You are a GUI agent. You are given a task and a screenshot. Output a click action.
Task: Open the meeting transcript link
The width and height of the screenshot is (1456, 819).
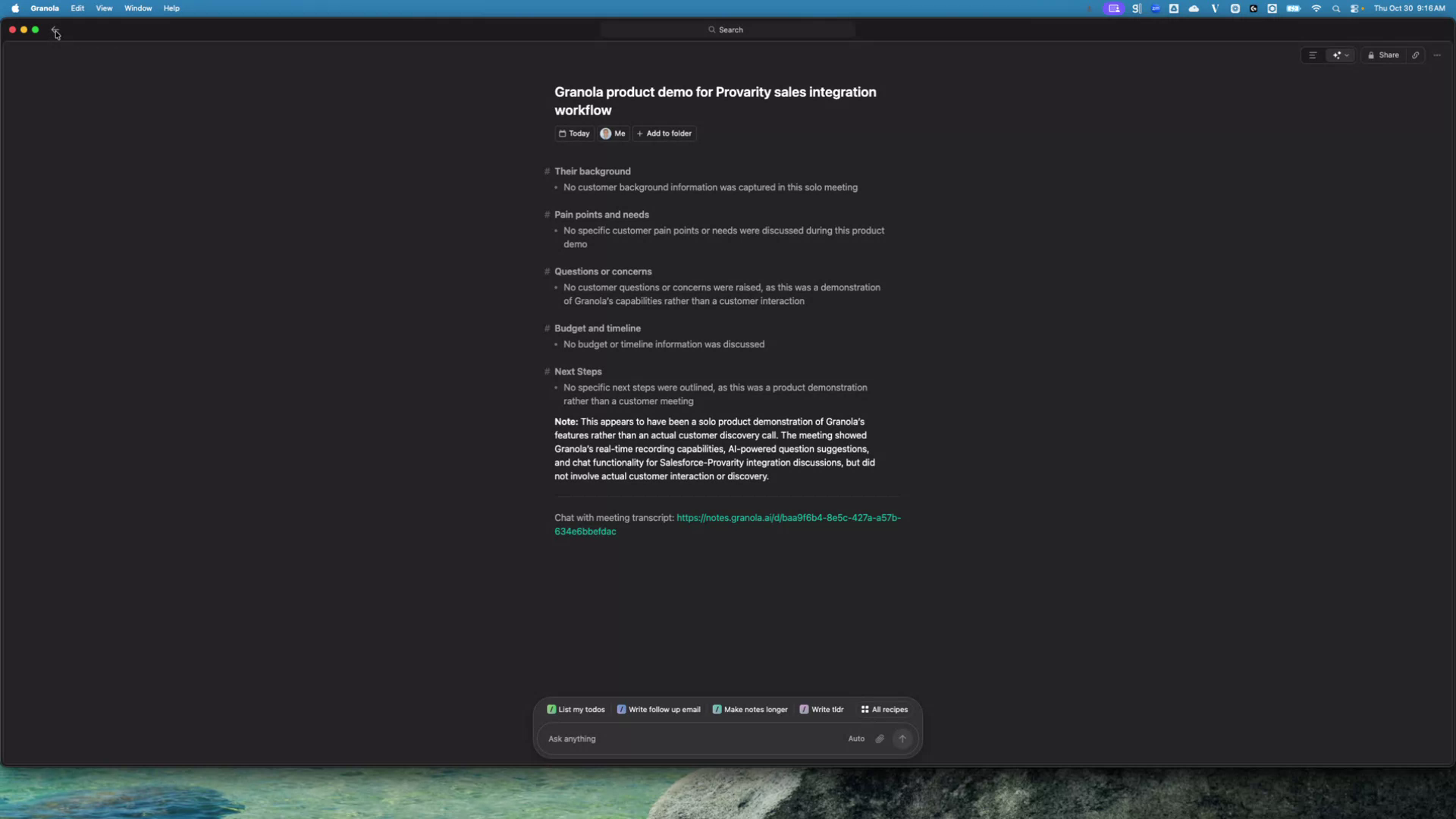[788, 518]
